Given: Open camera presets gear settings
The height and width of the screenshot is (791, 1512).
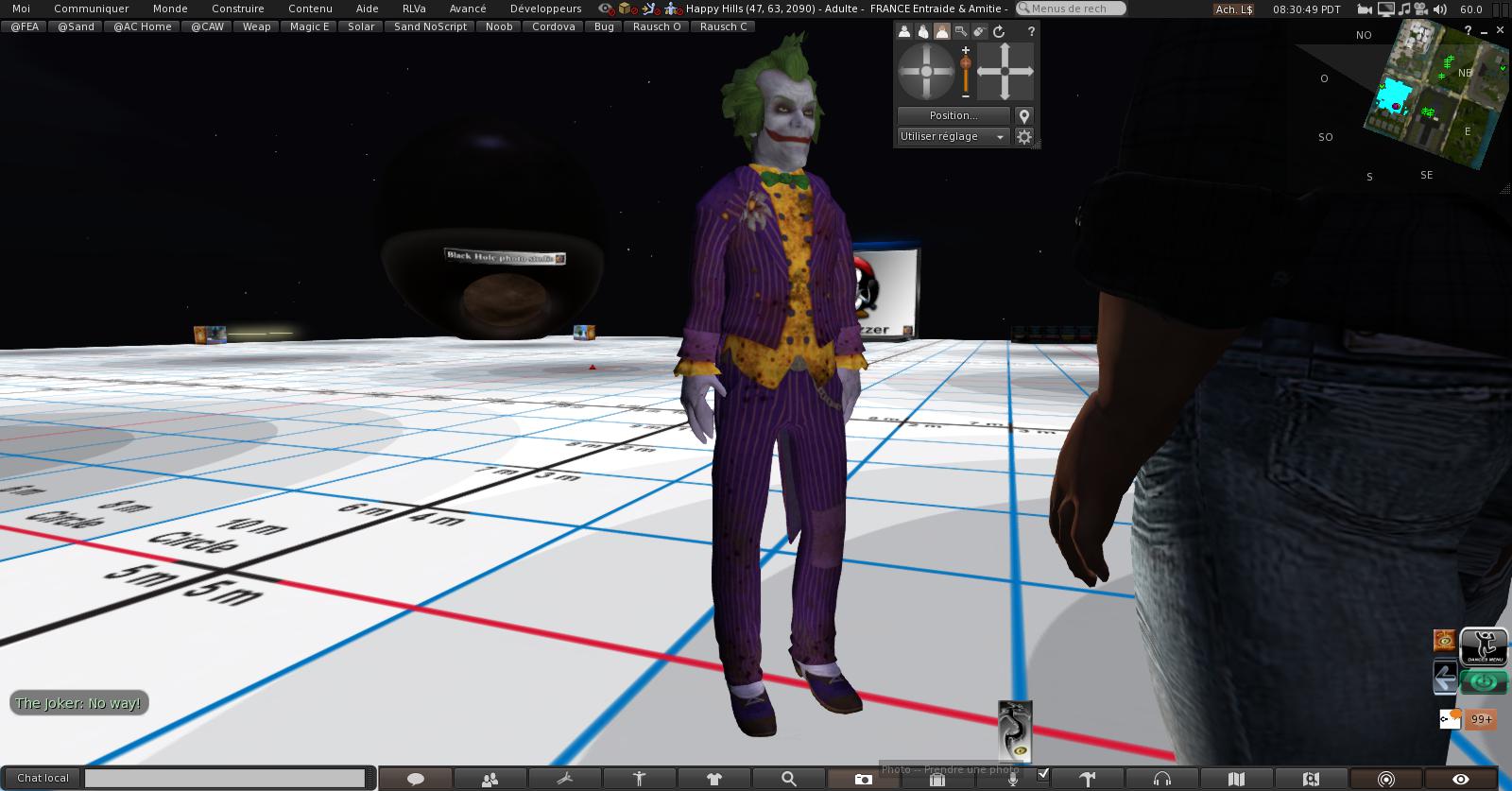Looking at the screenshot, I should (1024, 137).
